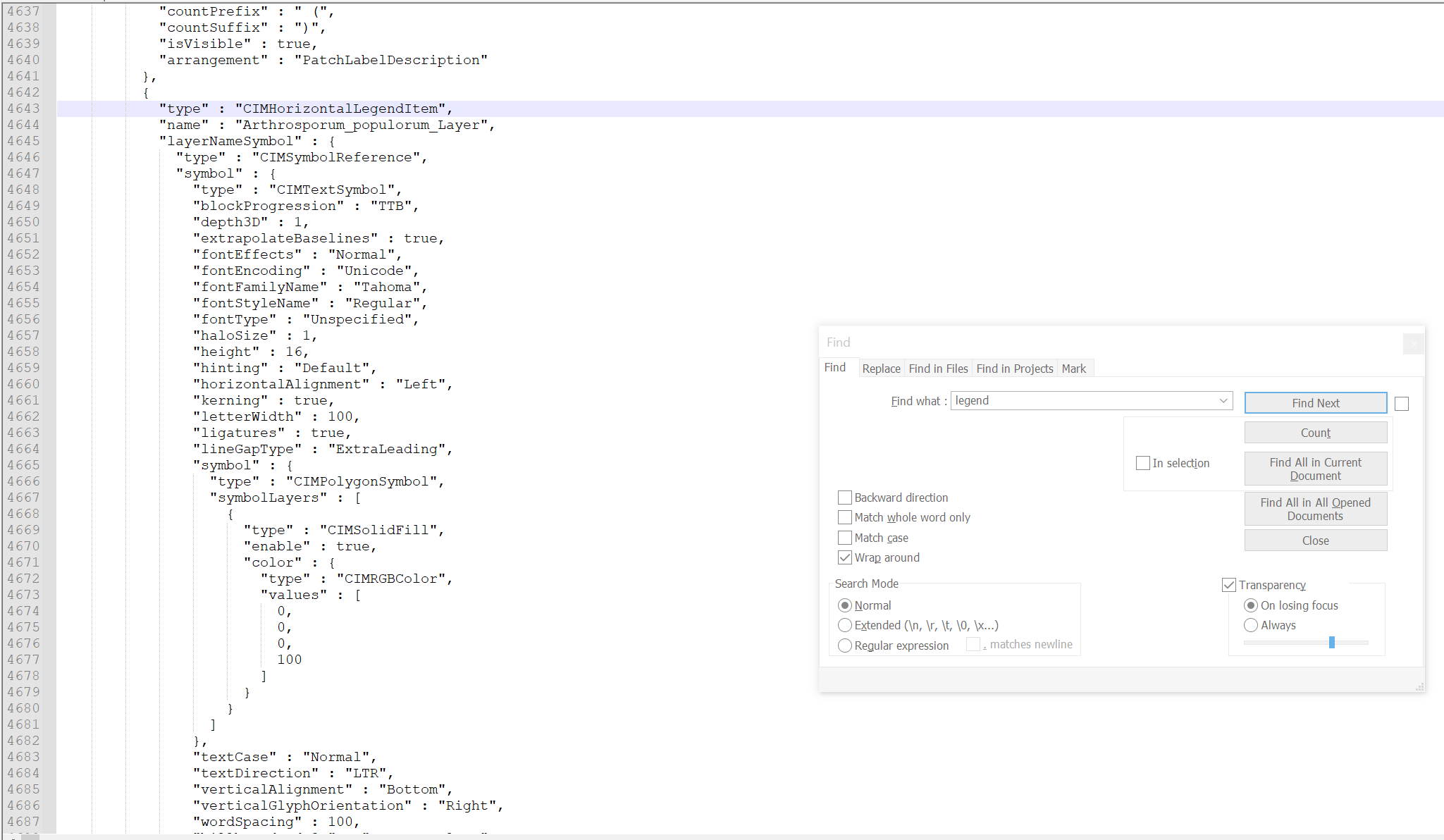Open the Find what history dropdown

(1223, 400)
